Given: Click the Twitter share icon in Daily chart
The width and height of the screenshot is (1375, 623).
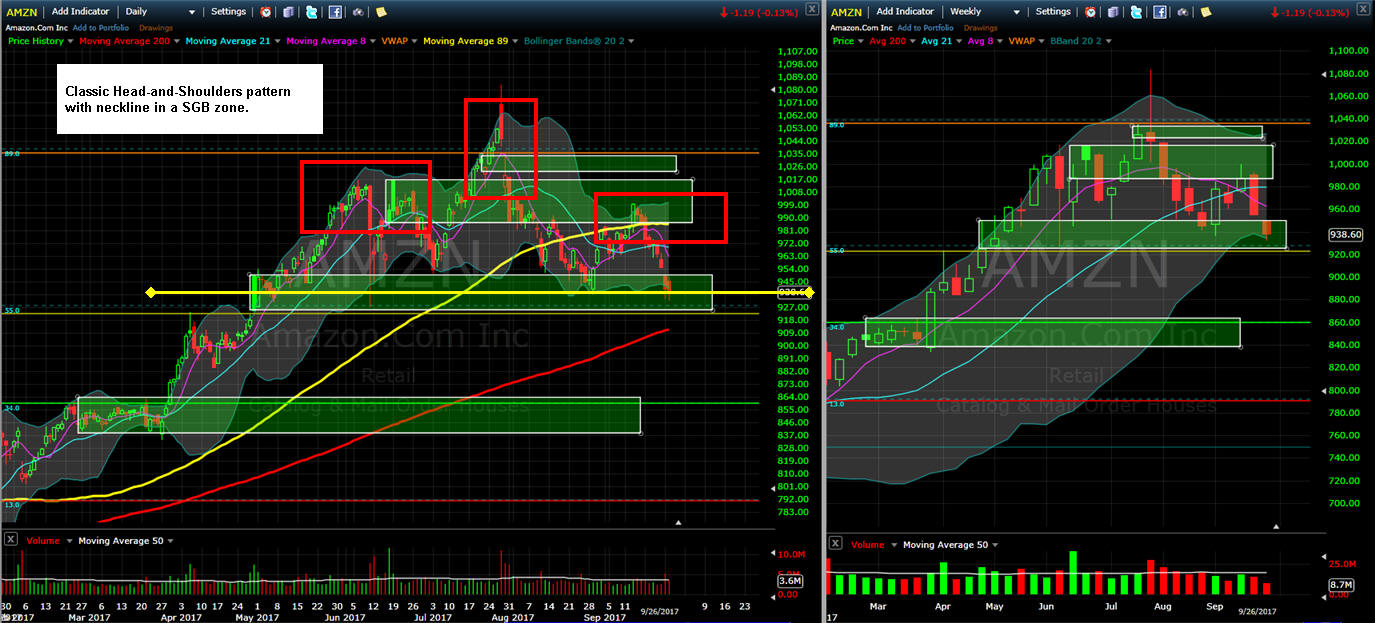Looking at the screenshot, I should (x=312, y=12).
